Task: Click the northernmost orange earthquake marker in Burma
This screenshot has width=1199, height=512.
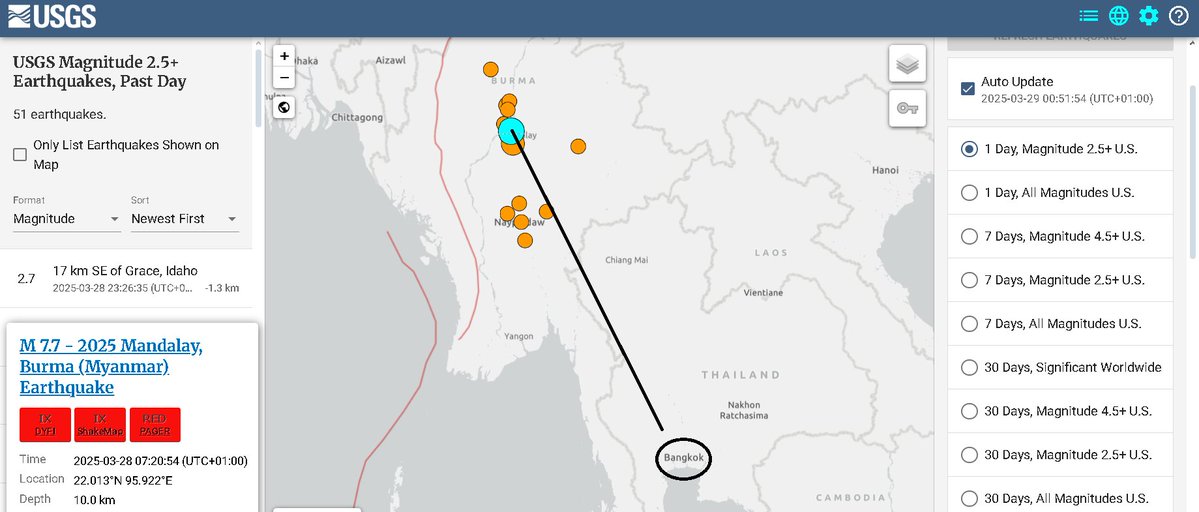Action: [491, 70]
